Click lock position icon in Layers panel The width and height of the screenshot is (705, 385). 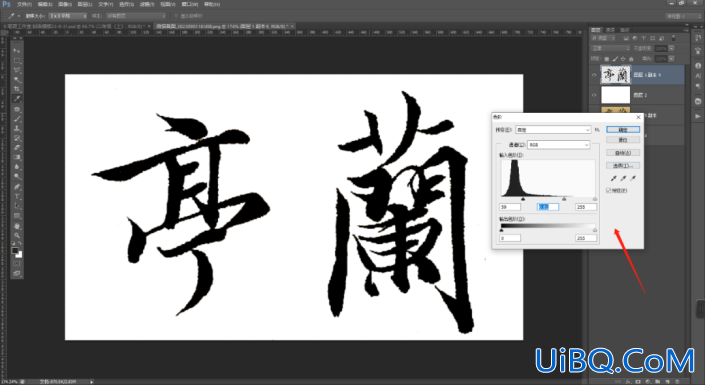(623, 59)
